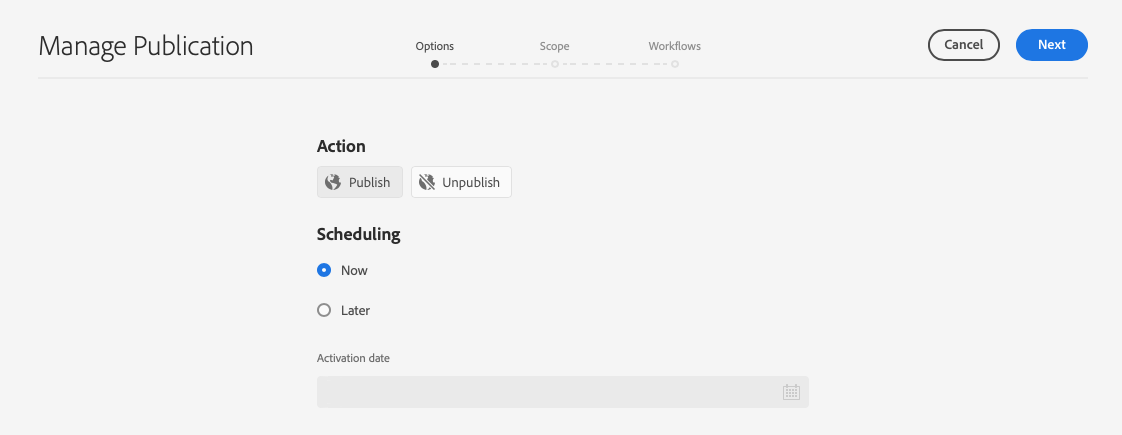Jump to the Scope wizard step
The width and height of the screenshot is (1122, 435).
coord(554,46)
